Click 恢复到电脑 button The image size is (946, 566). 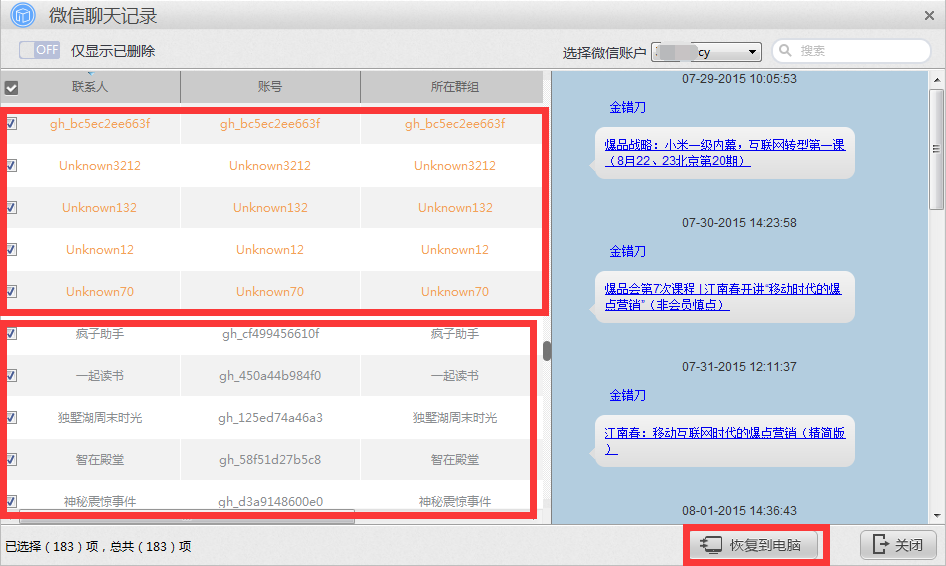(754, 545)
